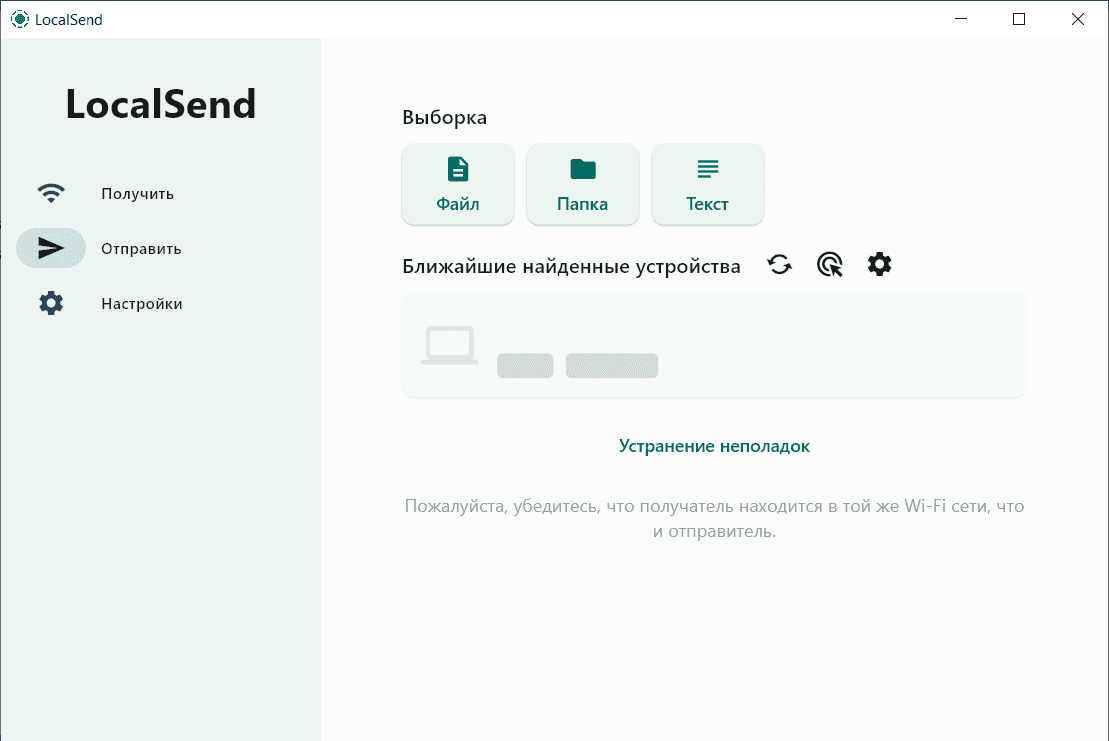The height and width of the screenshot is (741, 1109).
Task: Open send mode settings gear
Action: tap(880, 265)
